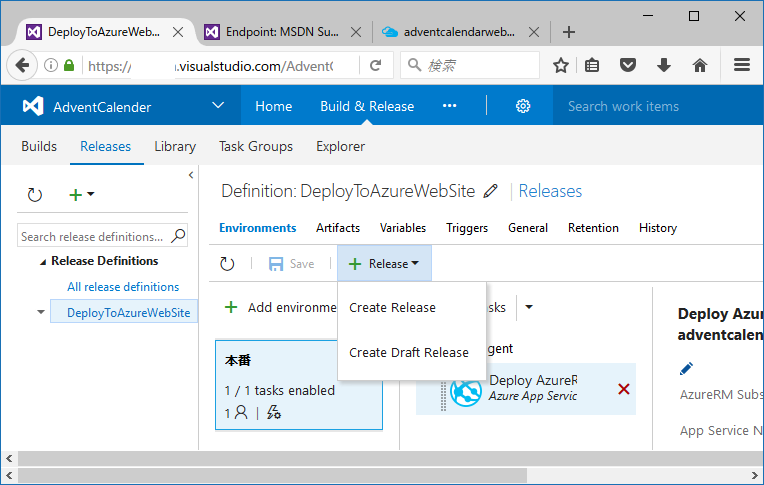Edit definition name with the pencil icon

click(x=491, y=191)
